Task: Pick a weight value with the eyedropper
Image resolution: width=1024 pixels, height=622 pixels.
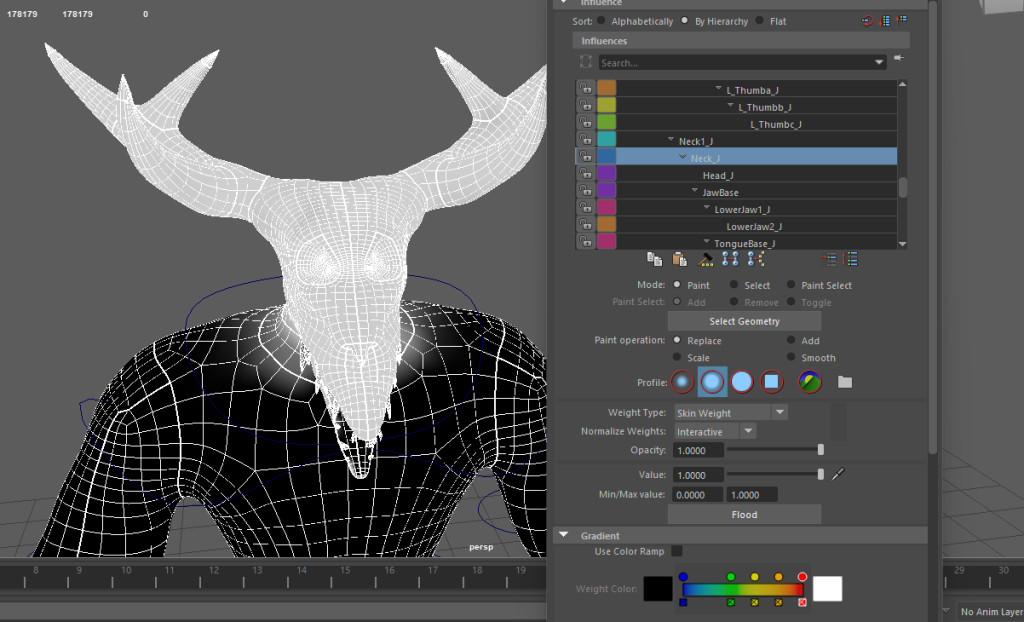Action: pyautogui.click(x=839, y=474)
